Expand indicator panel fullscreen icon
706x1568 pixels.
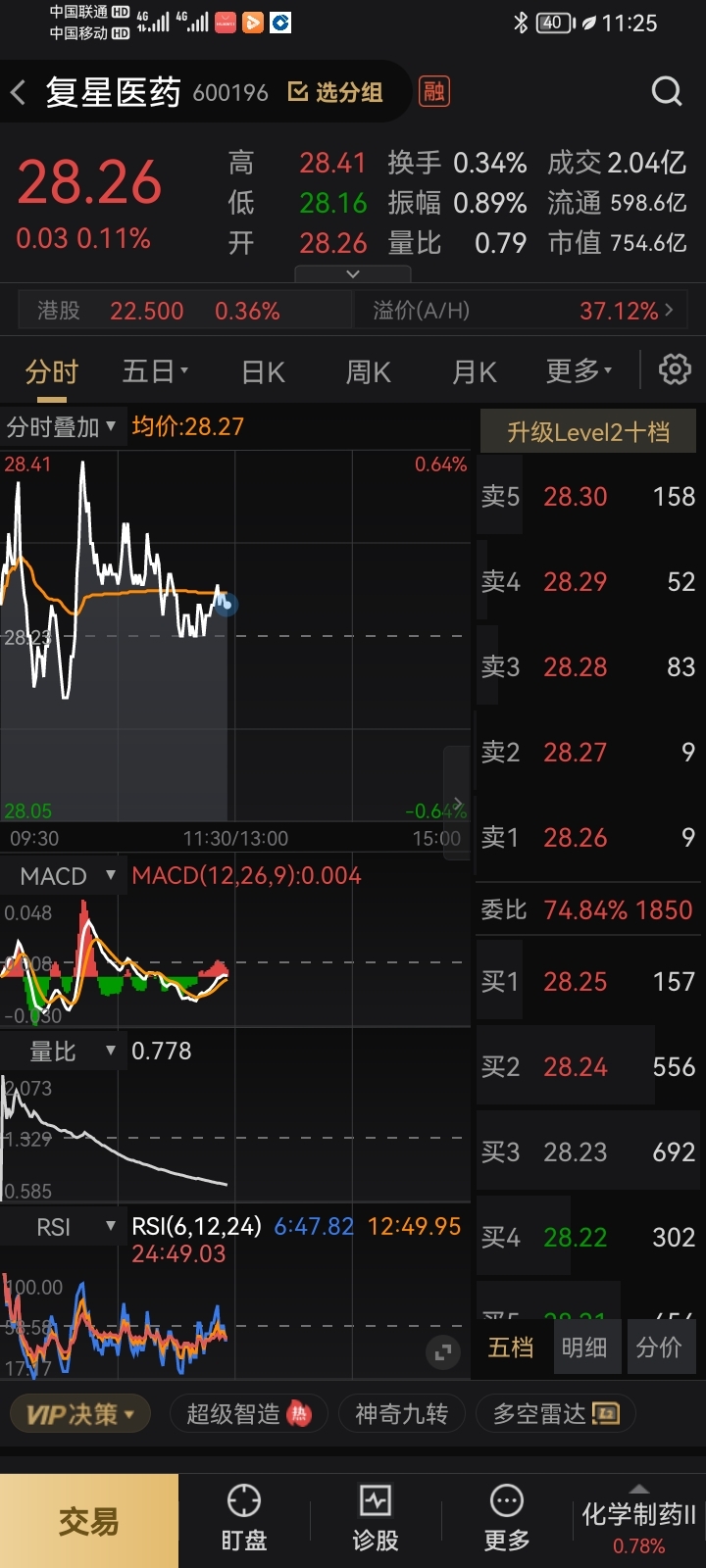tap(443, 1353)
